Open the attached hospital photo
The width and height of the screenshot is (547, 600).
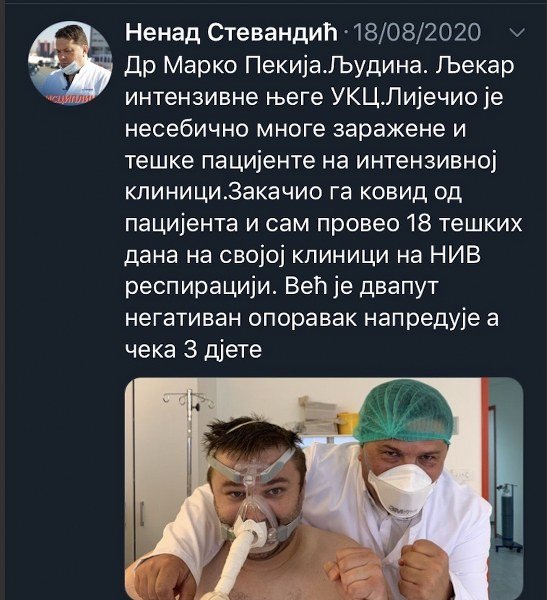coord(324,489)
